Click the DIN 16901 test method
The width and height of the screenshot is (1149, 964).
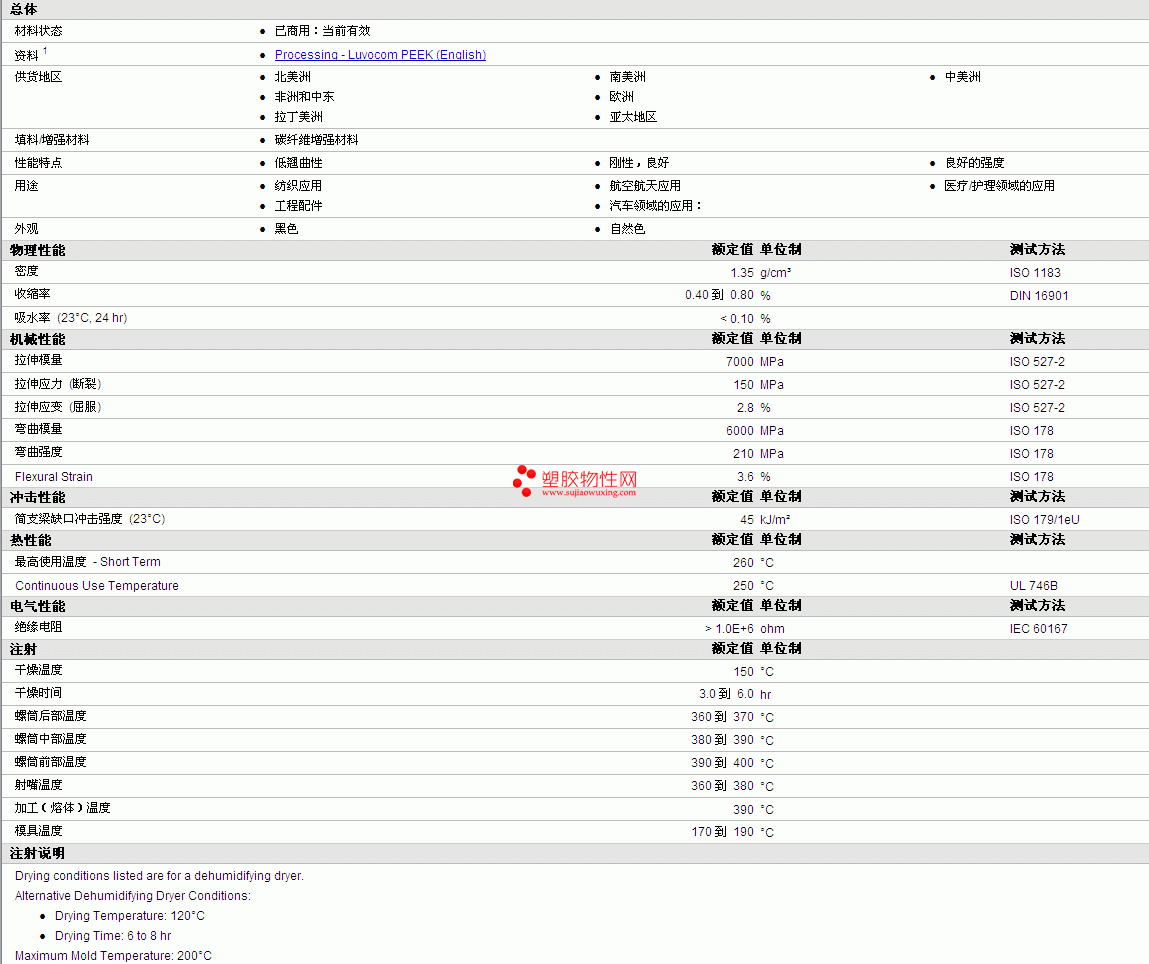(1038, 296)
